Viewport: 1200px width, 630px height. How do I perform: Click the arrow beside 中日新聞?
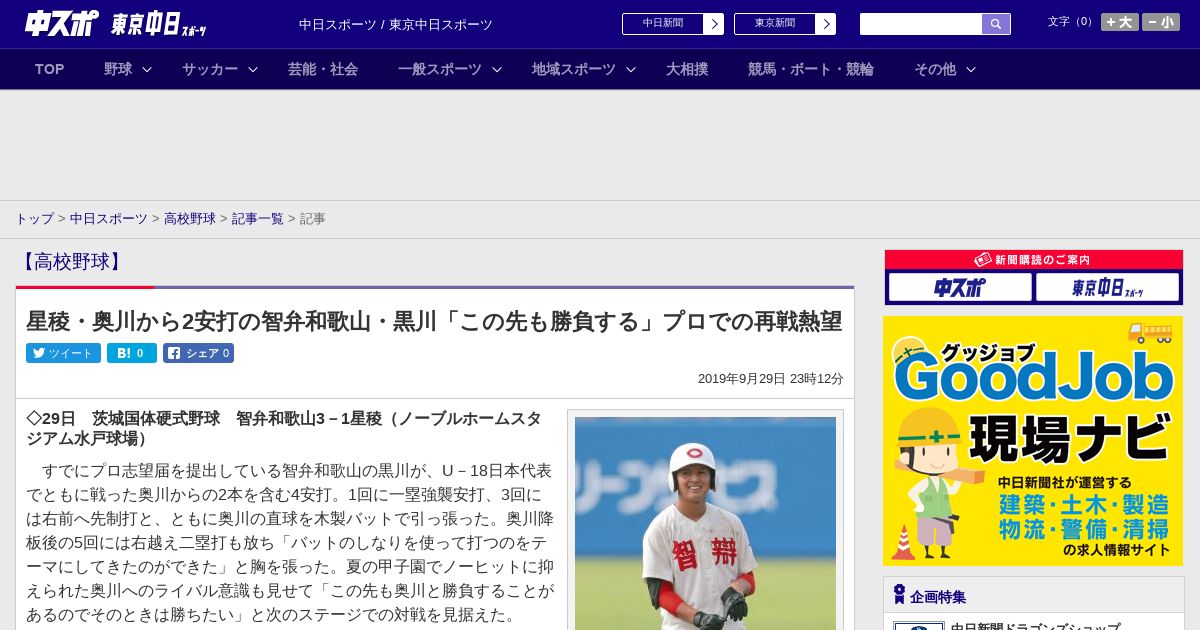point(713,24)
